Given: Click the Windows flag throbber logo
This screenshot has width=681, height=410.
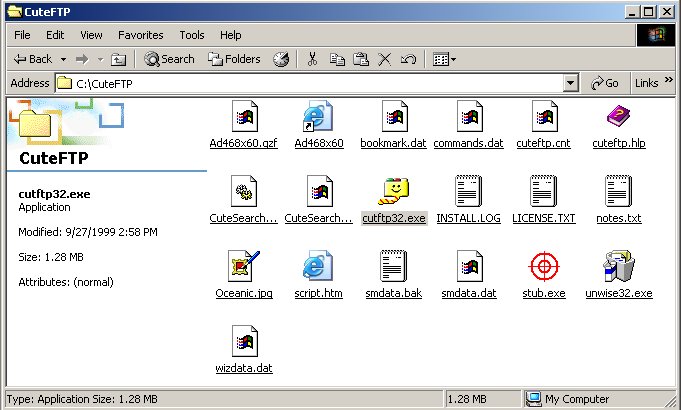Looking at the screenshot, I should coord(656,35).
